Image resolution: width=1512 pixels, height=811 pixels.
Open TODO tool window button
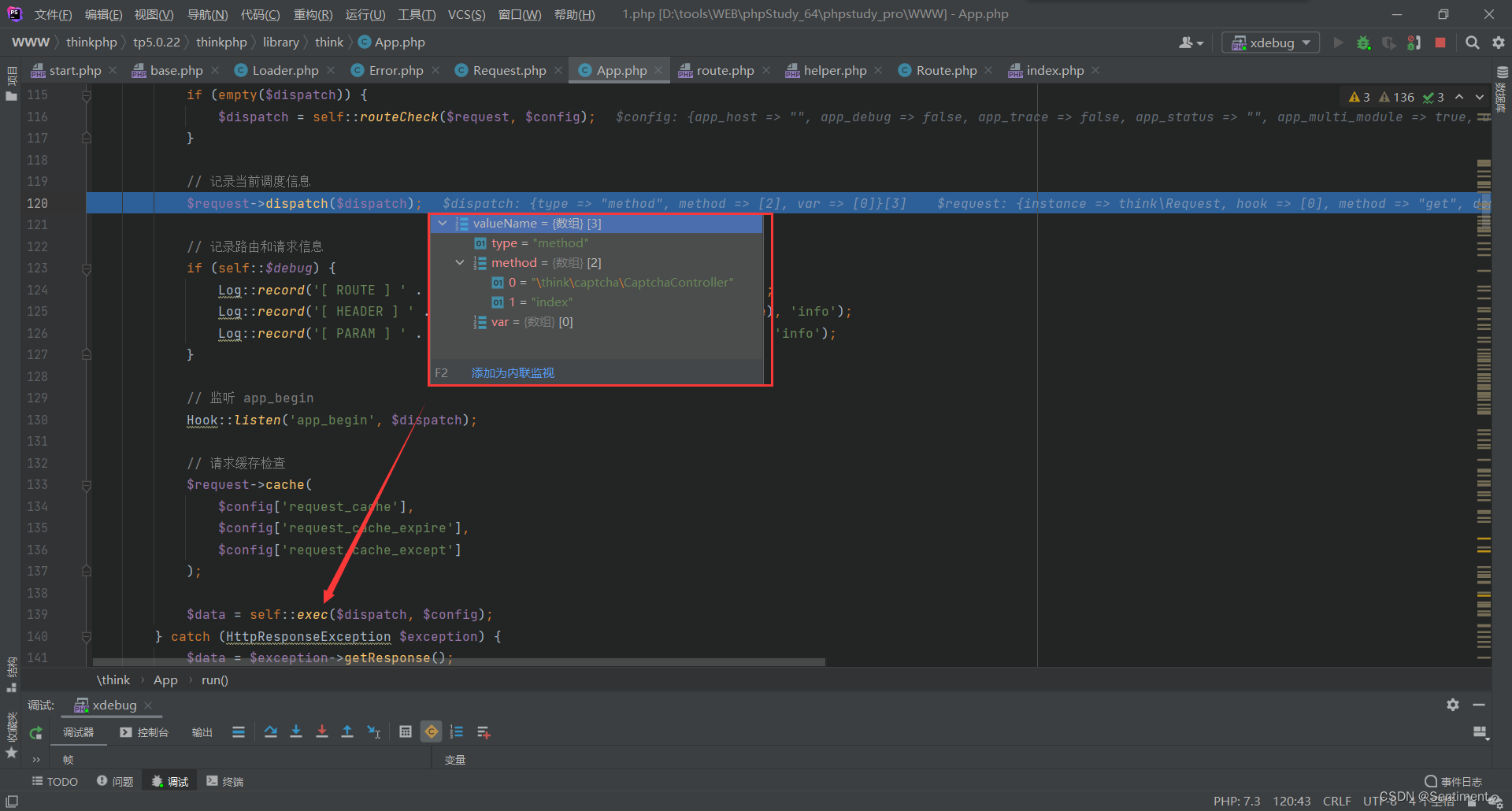point(54,782)
